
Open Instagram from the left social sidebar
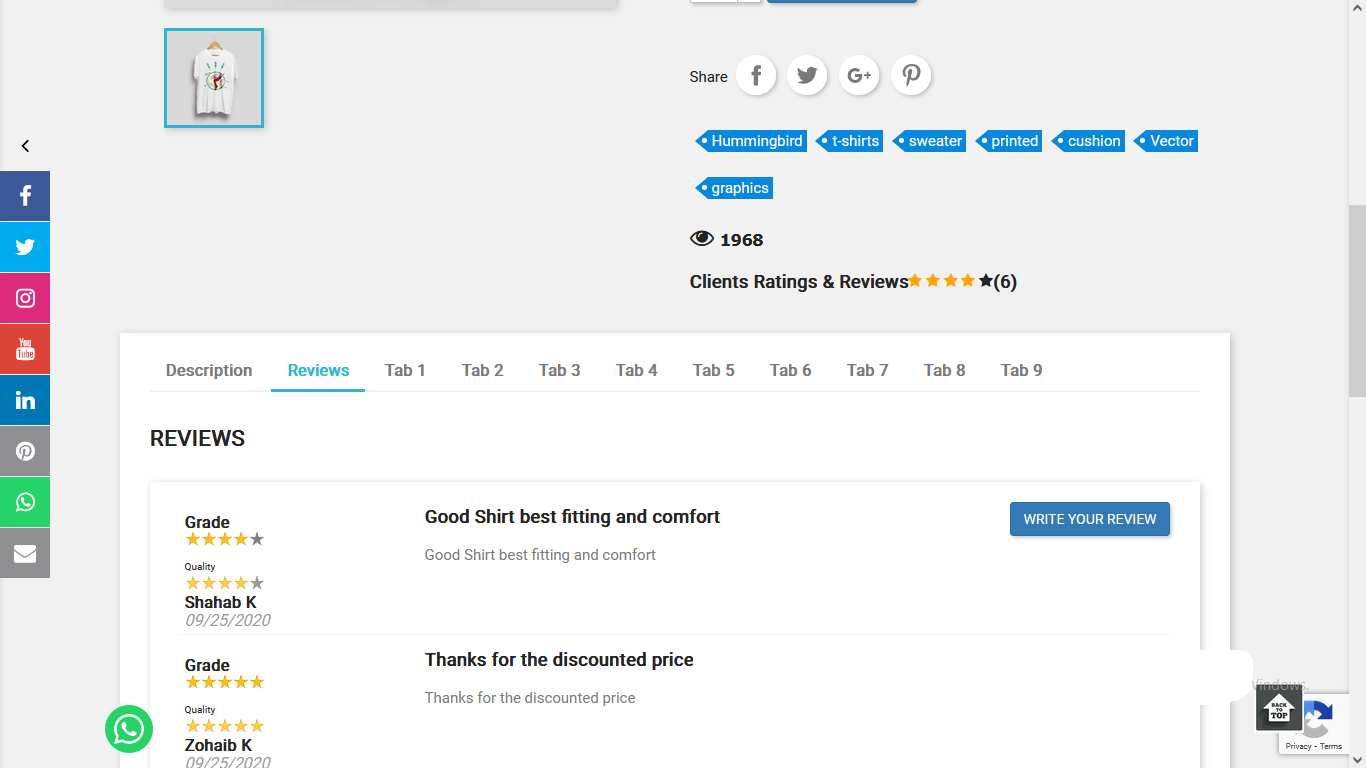(x=25, y=298)
